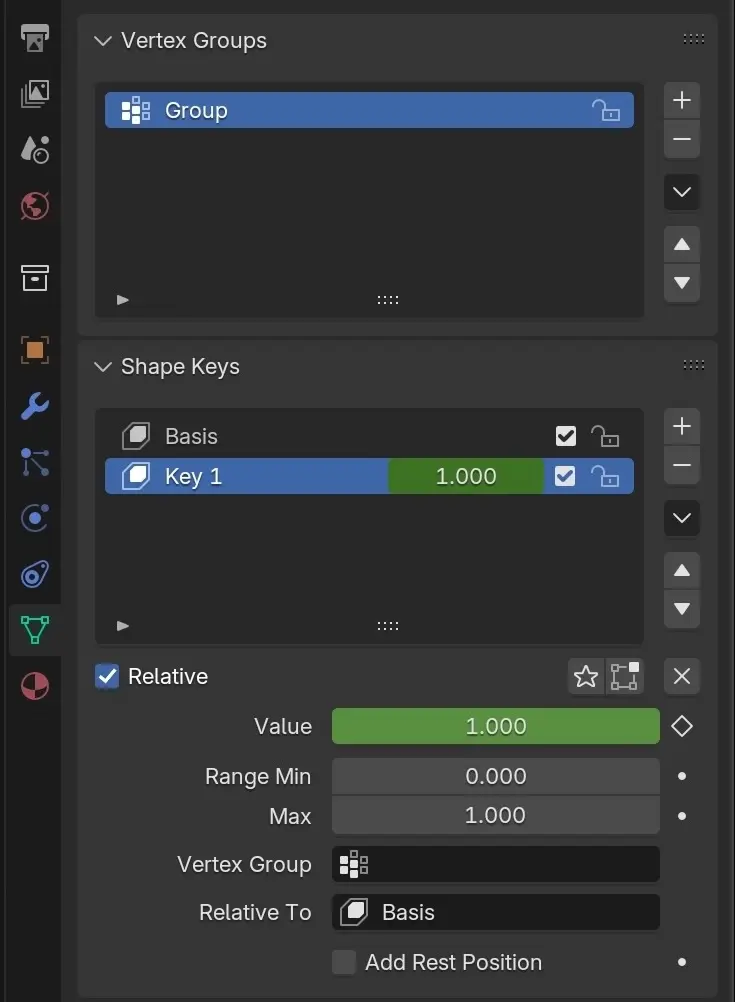Click the shape key Value slider

pyautogui.click(x=495, y=727)
